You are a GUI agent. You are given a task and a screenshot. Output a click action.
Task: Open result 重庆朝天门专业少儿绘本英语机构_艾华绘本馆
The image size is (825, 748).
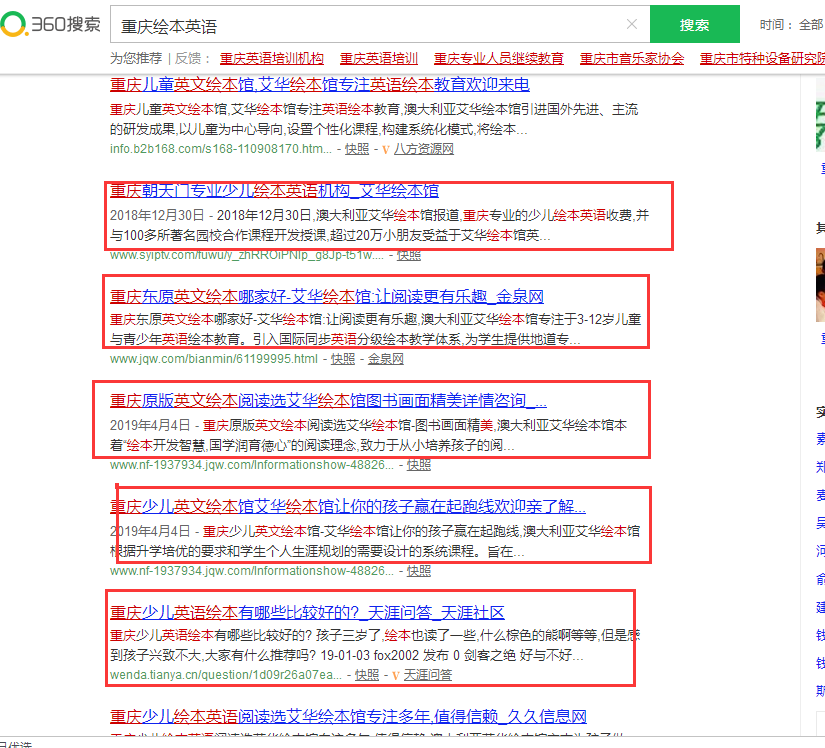pyautogui.click(x=274, y=191)
